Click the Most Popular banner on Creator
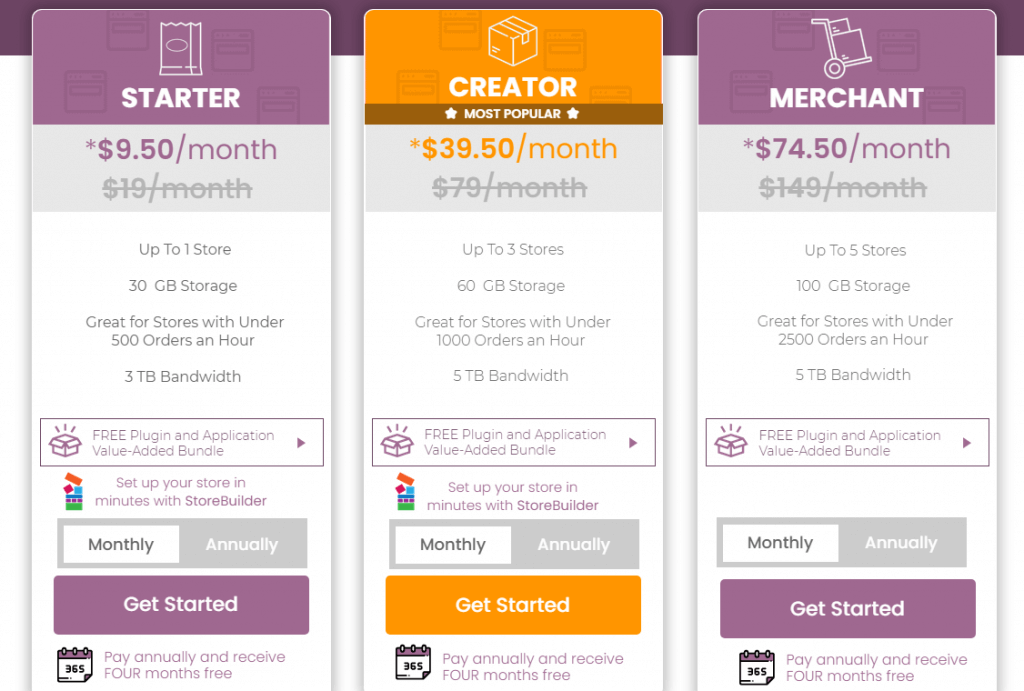1024x691 pixels. (512, 114)
